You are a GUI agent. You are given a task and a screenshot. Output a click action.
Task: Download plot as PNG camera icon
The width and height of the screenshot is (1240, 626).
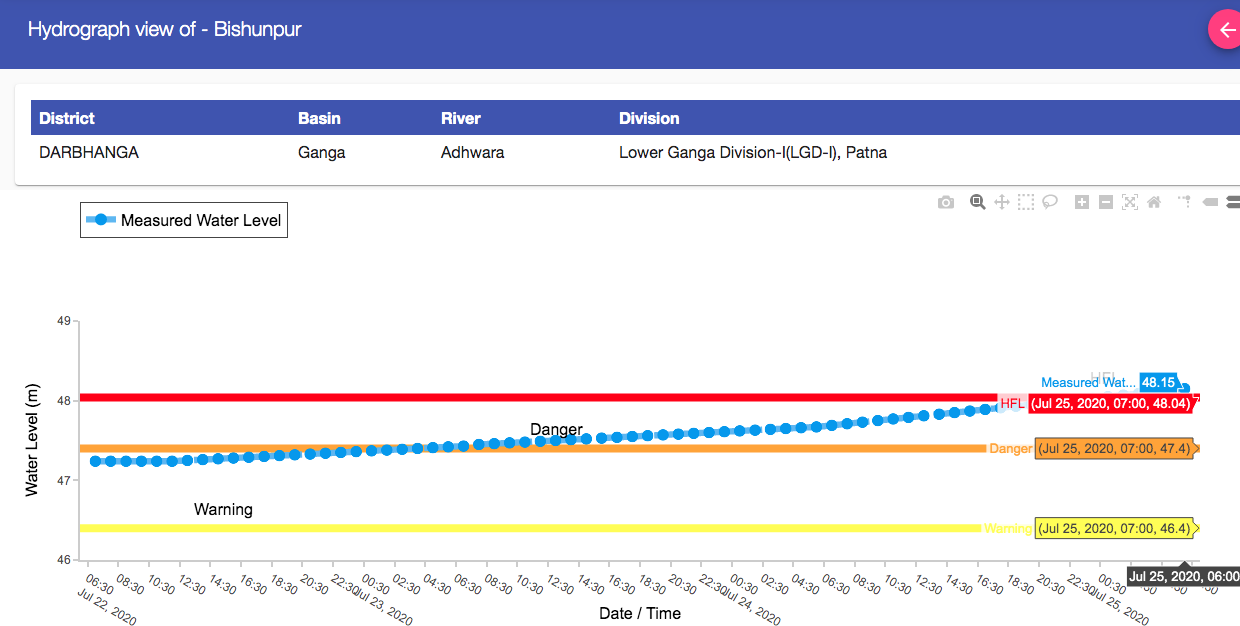tap(946, 203)
